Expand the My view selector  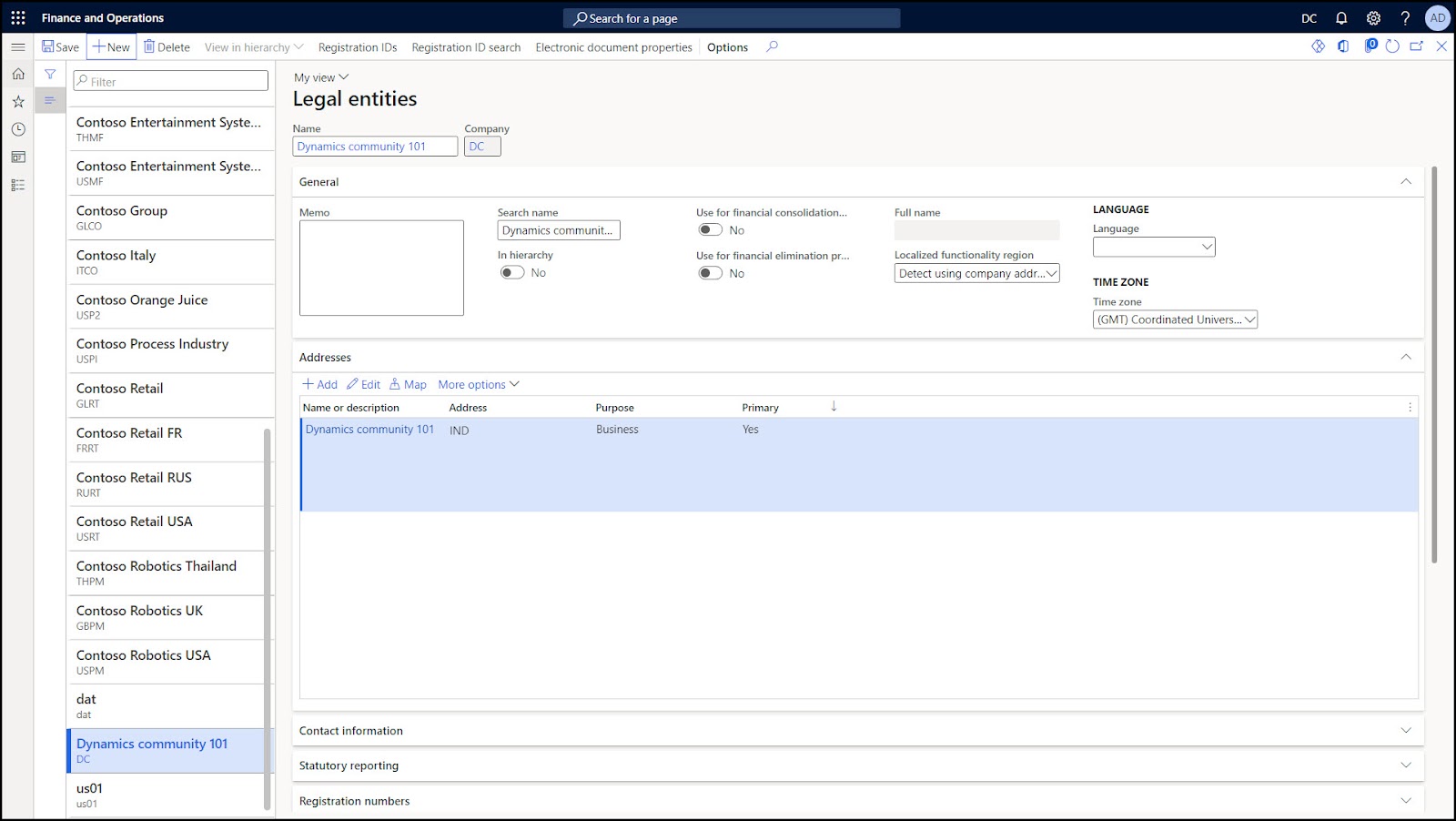[x=321, y=77]
